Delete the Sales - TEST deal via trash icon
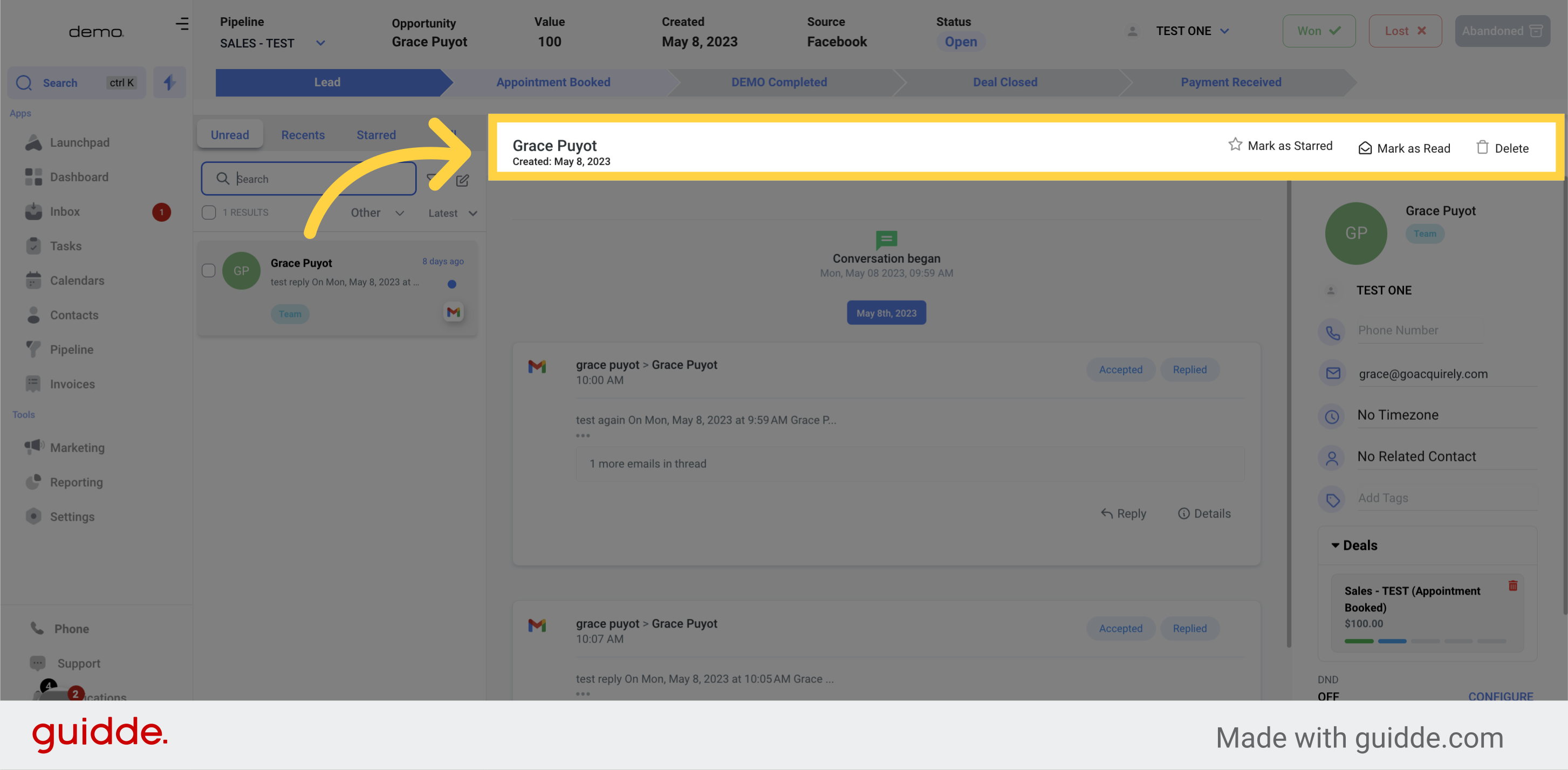Screen dimensions: 1568x770 click(1514, 585)
